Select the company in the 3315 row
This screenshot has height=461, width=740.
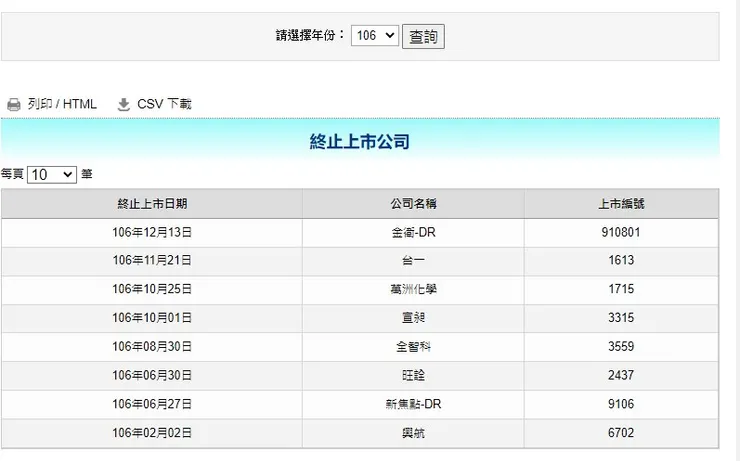point(413,318)
